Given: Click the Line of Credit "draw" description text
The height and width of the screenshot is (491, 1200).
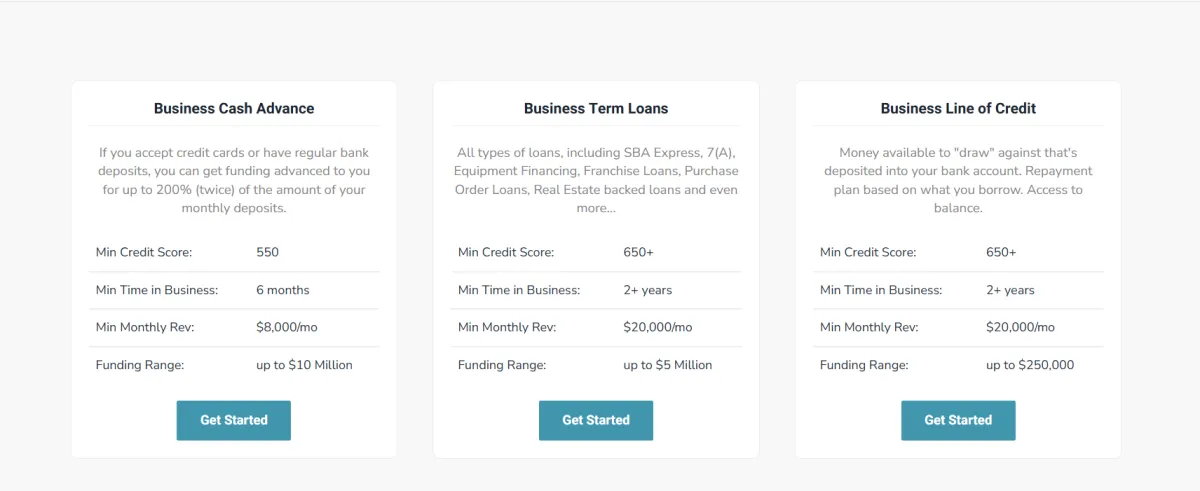Looking at the screenshot, I should coord(958,180).
